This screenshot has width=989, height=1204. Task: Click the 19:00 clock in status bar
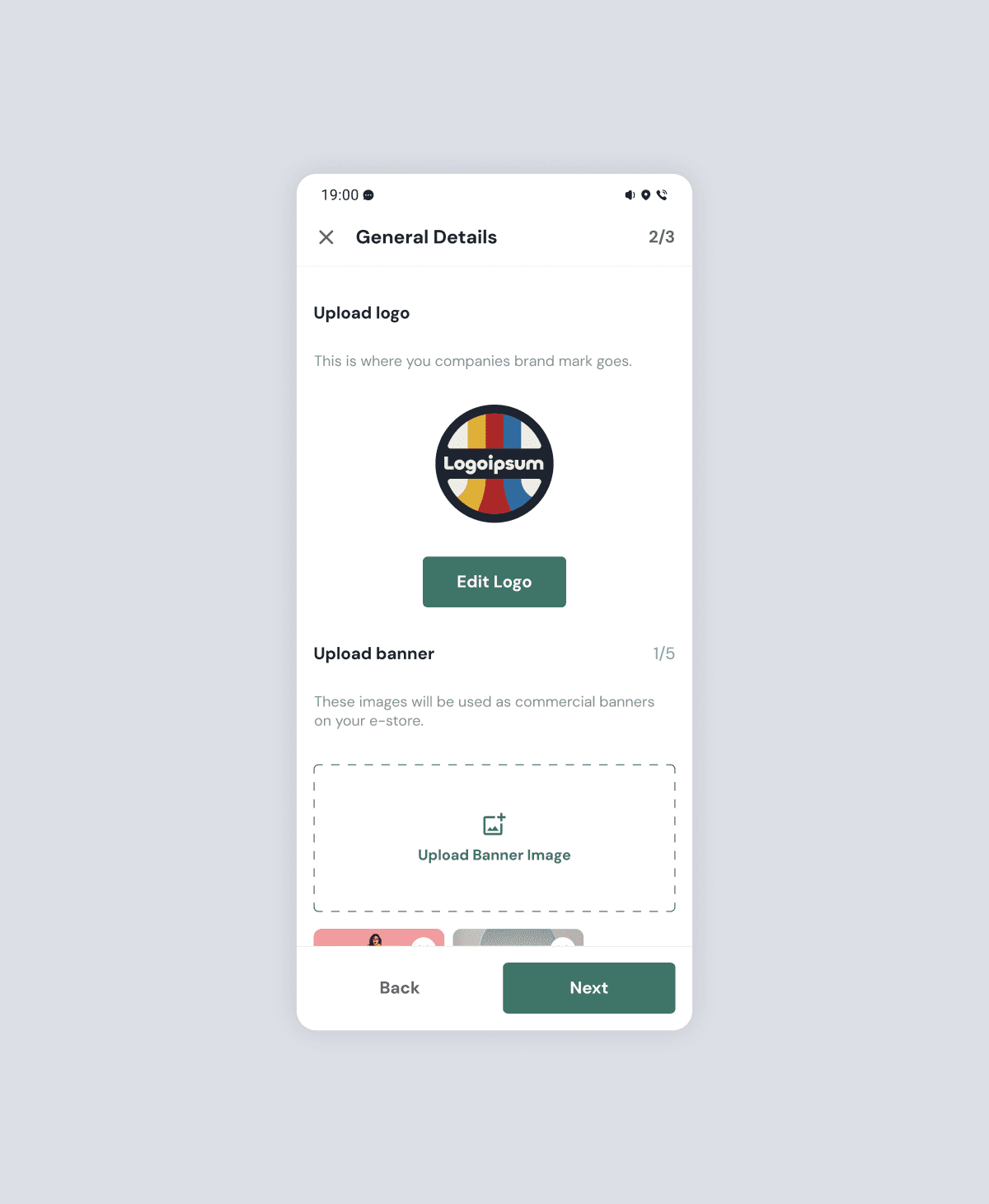point(340,195)
